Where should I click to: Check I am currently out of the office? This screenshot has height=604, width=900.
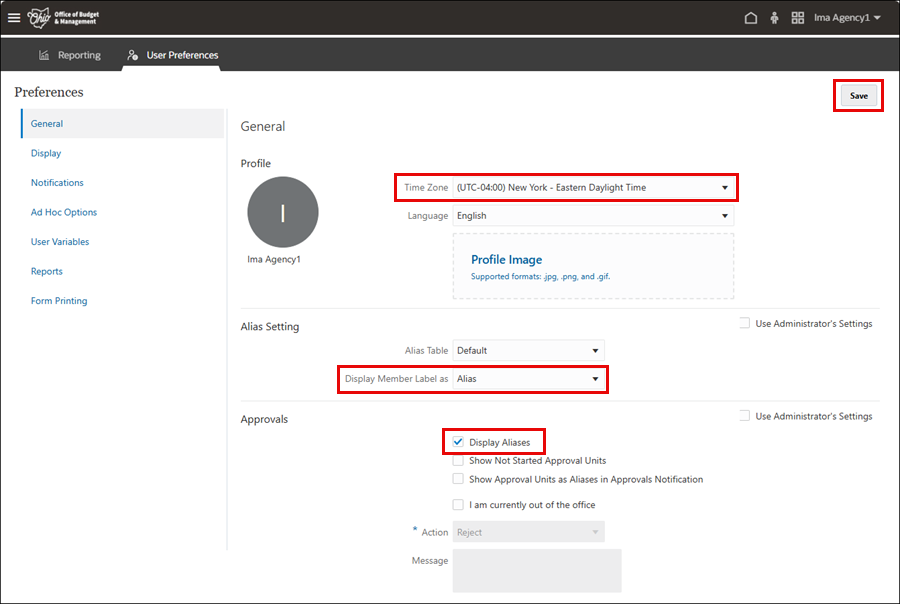(458, 505)
